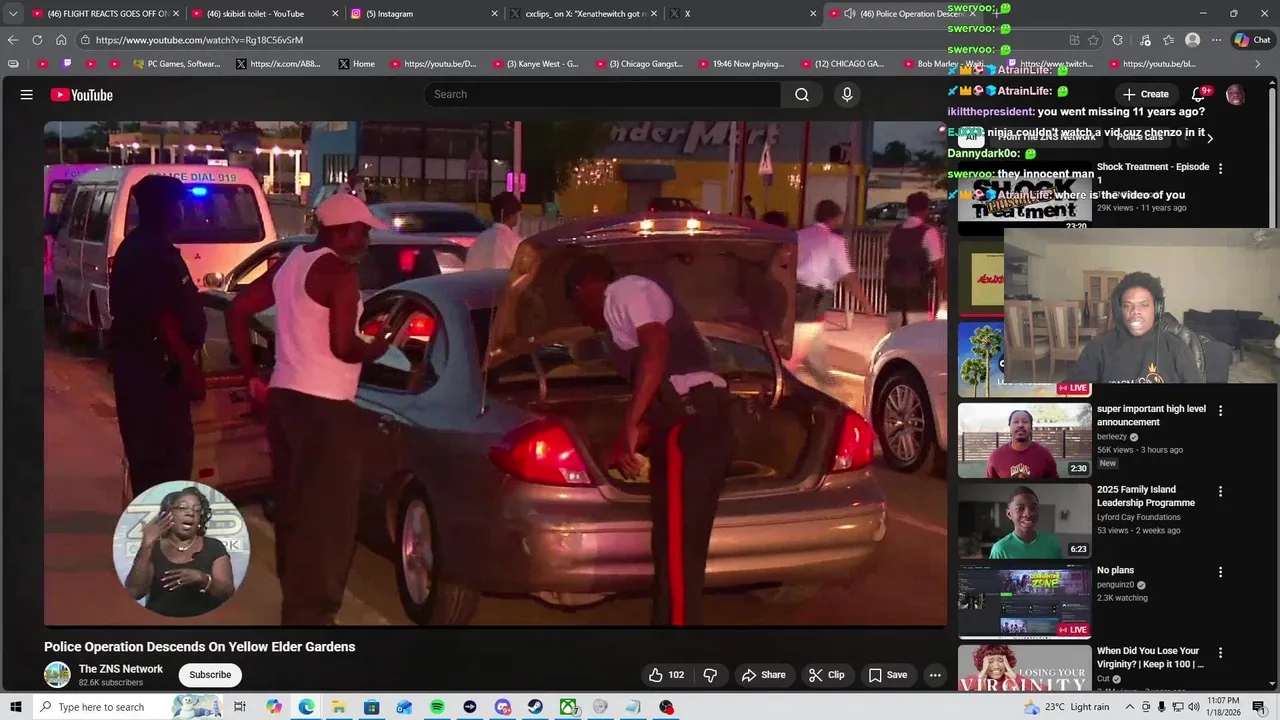The height and width of the screenshot is (720, 1280).
Task: Open the browser home page
Action: pyautogui.click(x=61, y=40)
